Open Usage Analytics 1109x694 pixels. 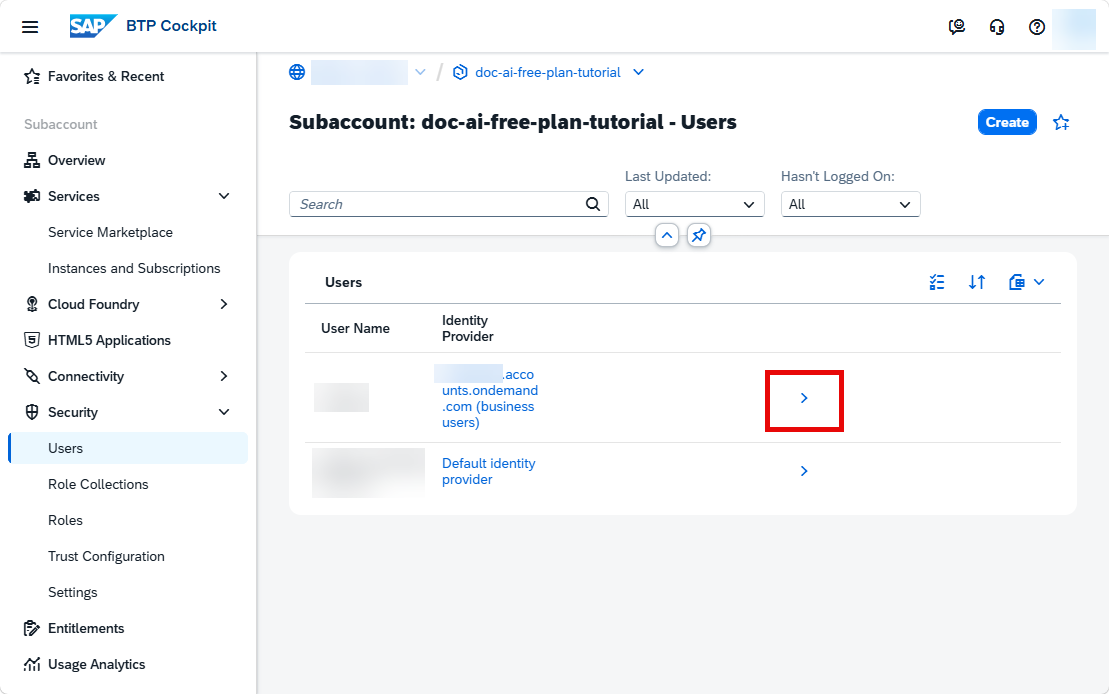click(97, 664)
